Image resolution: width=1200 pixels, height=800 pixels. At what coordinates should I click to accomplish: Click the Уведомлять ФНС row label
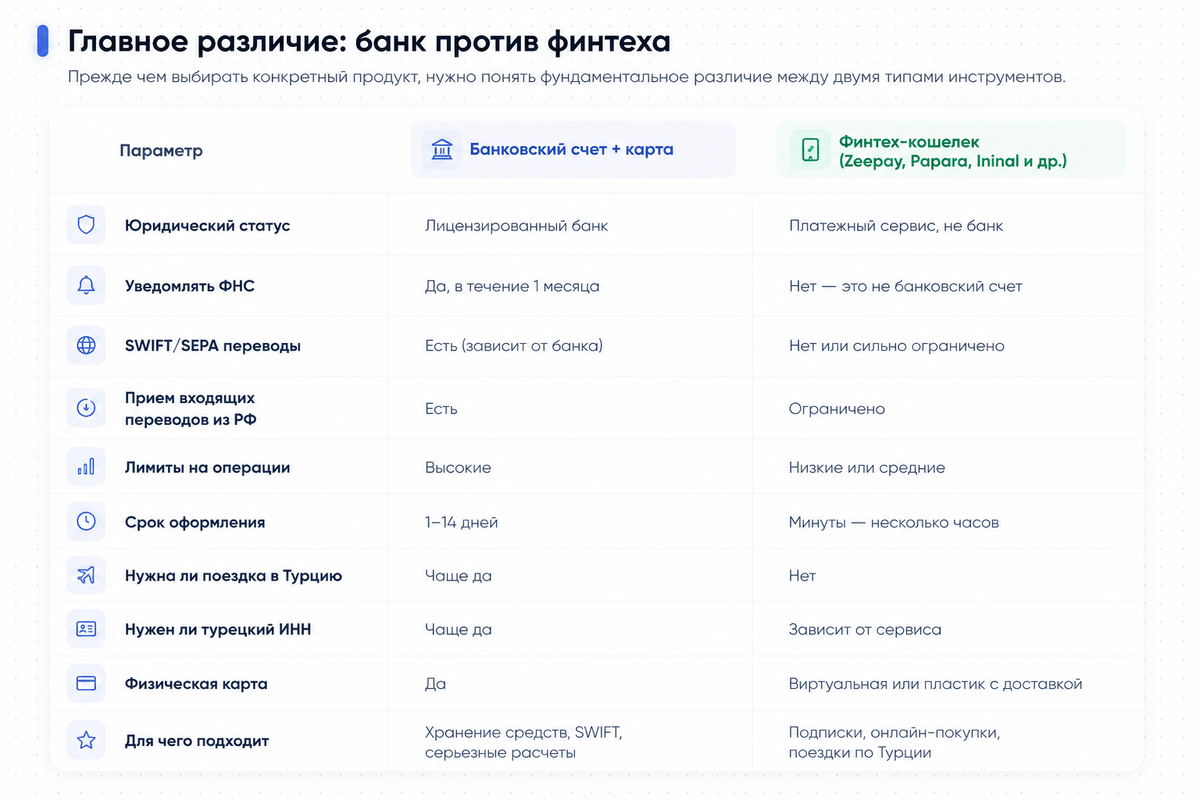[x=190, y=286]
